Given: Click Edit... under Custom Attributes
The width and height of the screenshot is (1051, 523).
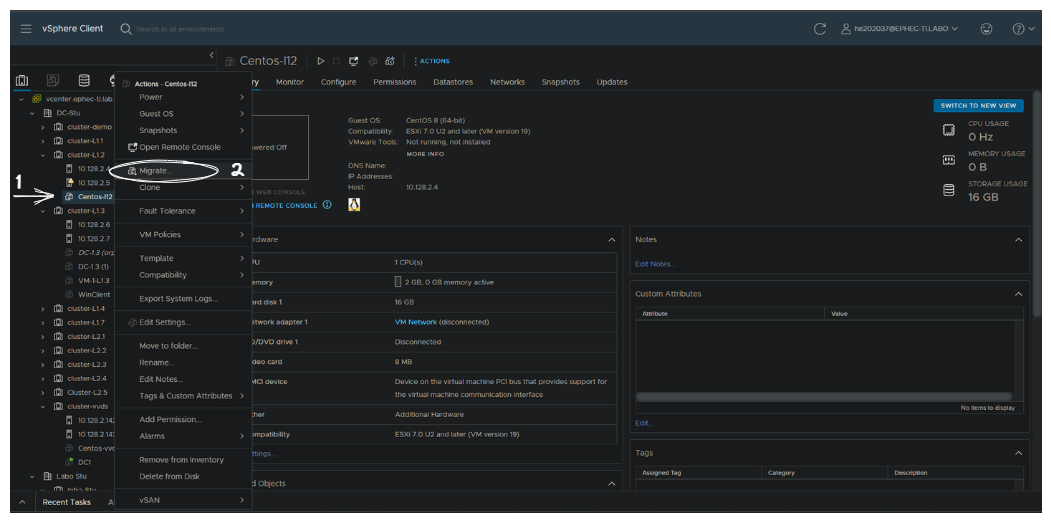Looking at the screenshot, I should click(x=644, y=423).
